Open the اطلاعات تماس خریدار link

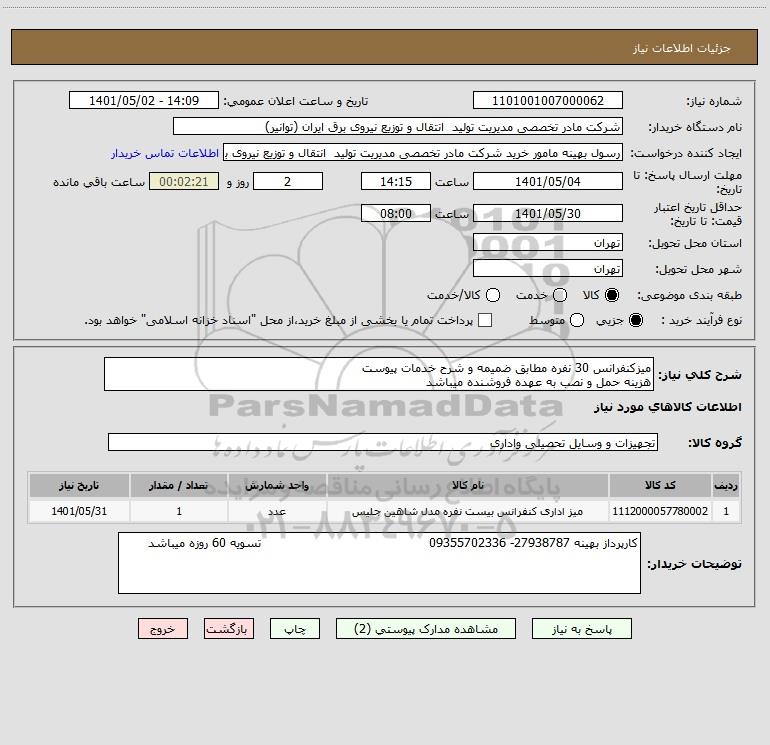coord(165,153)
